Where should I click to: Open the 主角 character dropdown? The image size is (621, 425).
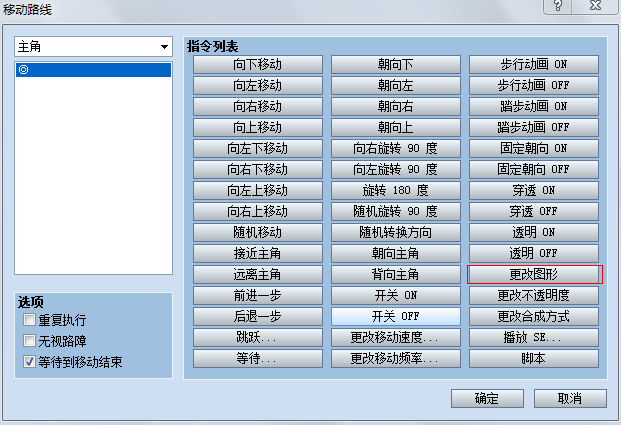coord(93,47)
